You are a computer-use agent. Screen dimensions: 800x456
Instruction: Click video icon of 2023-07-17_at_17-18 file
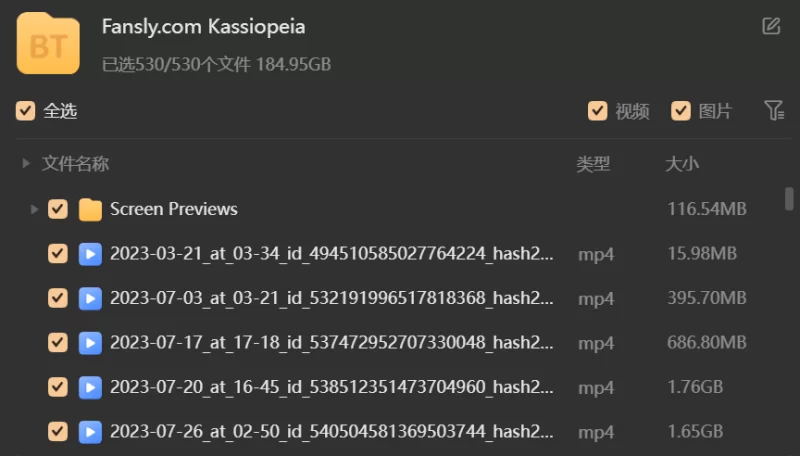click(x=90, y=343)
